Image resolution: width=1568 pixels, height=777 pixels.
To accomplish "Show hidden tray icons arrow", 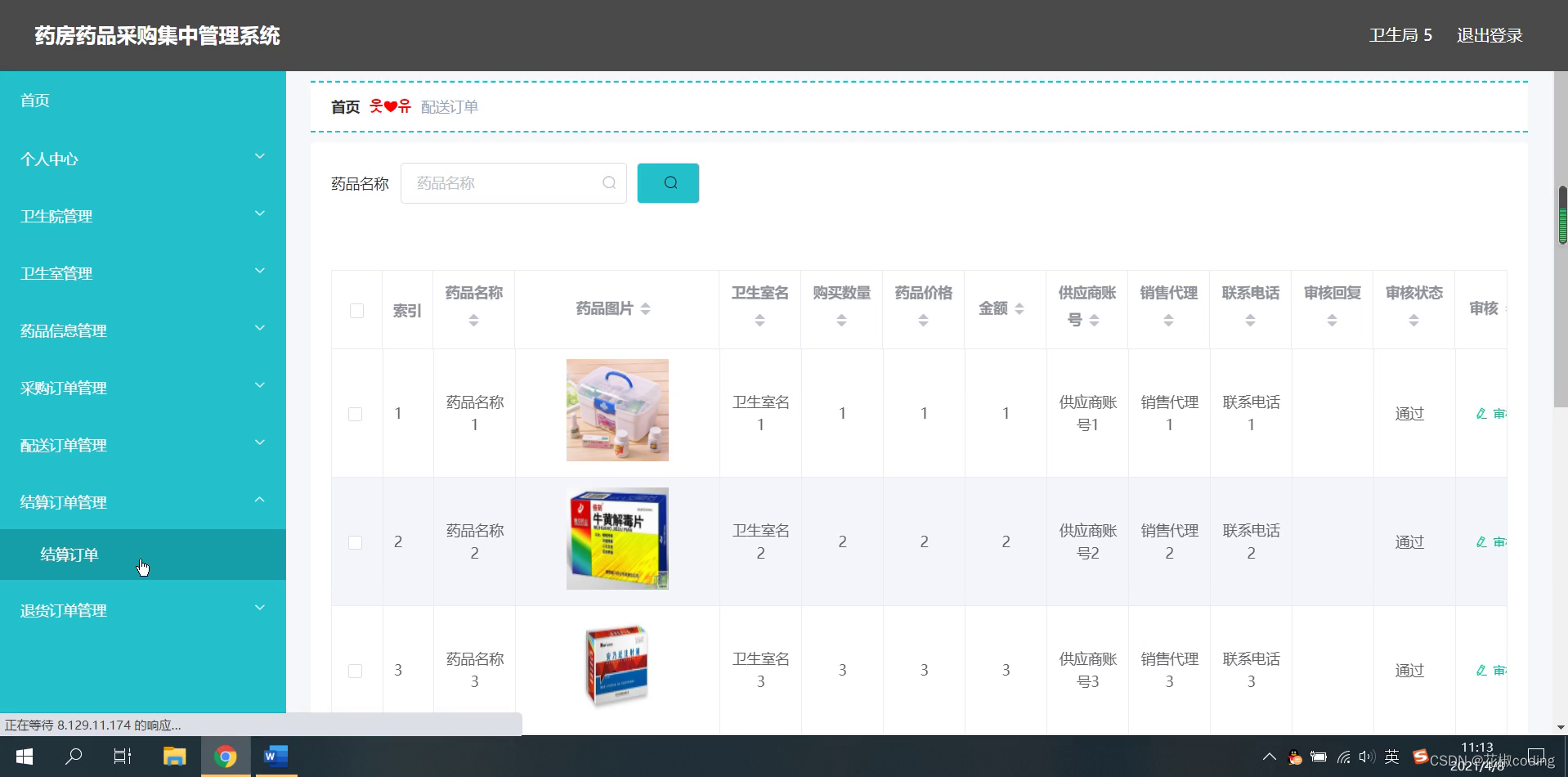I will coord(1269,757).
